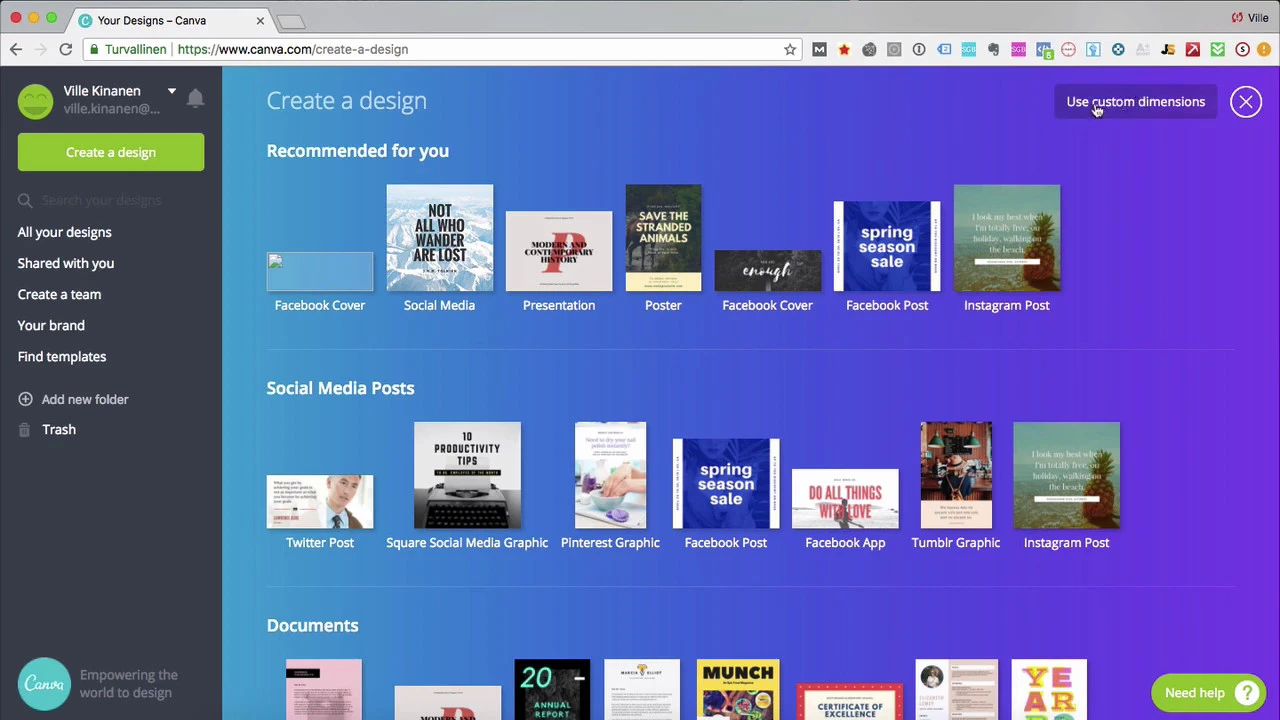Select the Your Designs – Canva browser tab
Screen dimensions: 1280x720
[170, 20]
